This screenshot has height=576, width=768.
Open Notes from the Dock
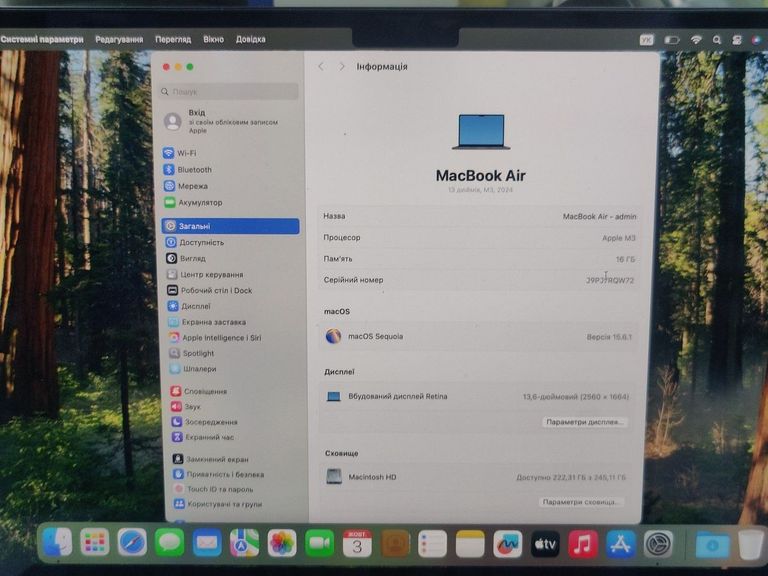pos(470,544)
